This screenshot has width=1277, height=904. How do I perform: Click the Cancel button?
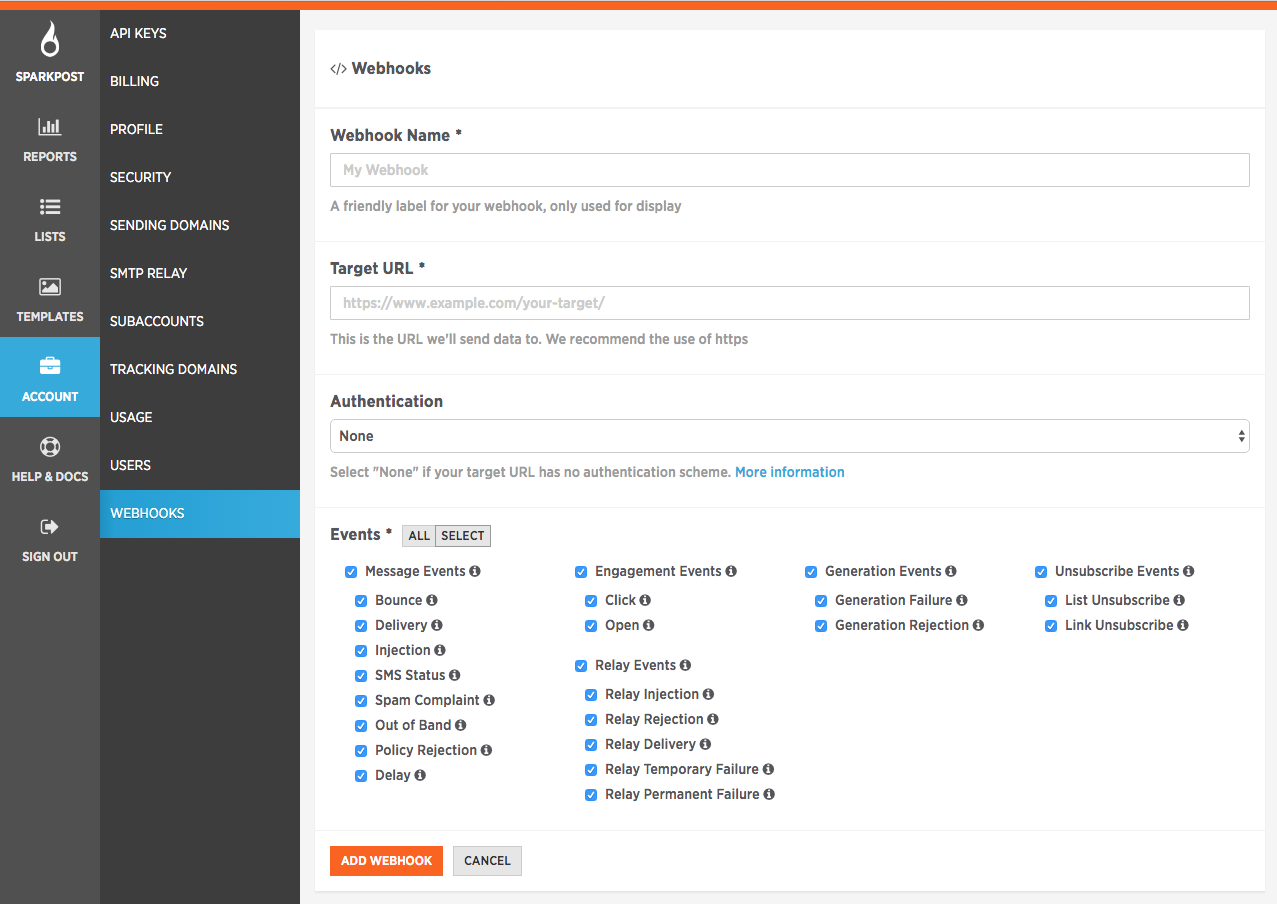[x=487, y=861]
